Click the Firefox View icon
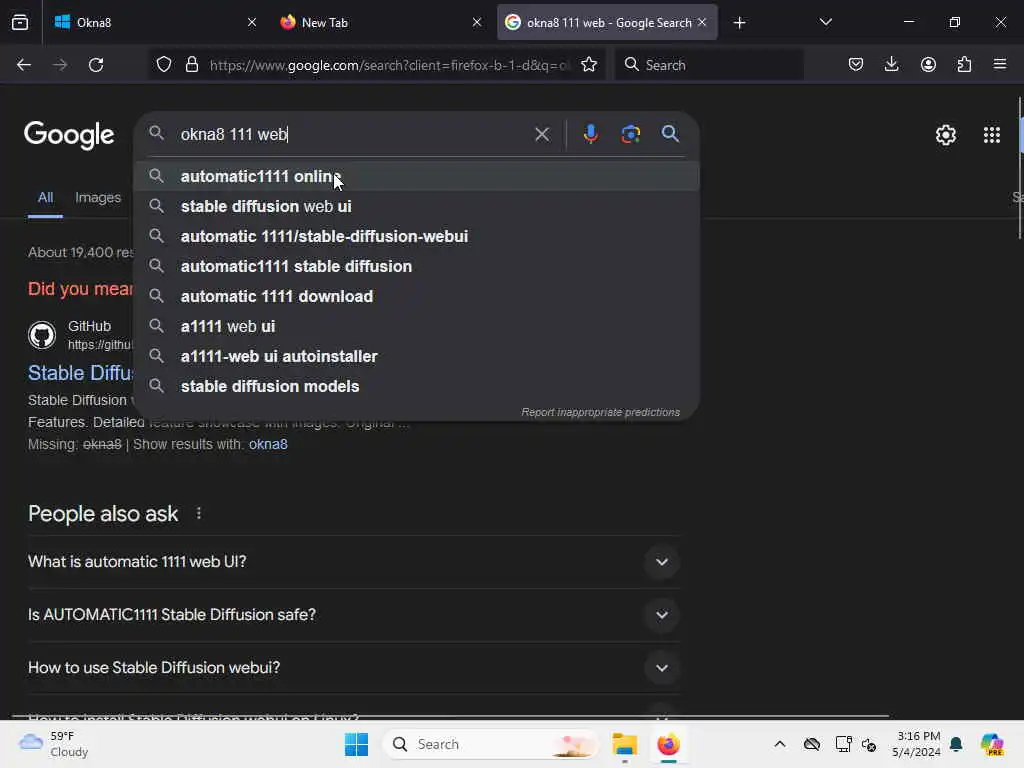The image size is (1024, 768). (20, 22)
